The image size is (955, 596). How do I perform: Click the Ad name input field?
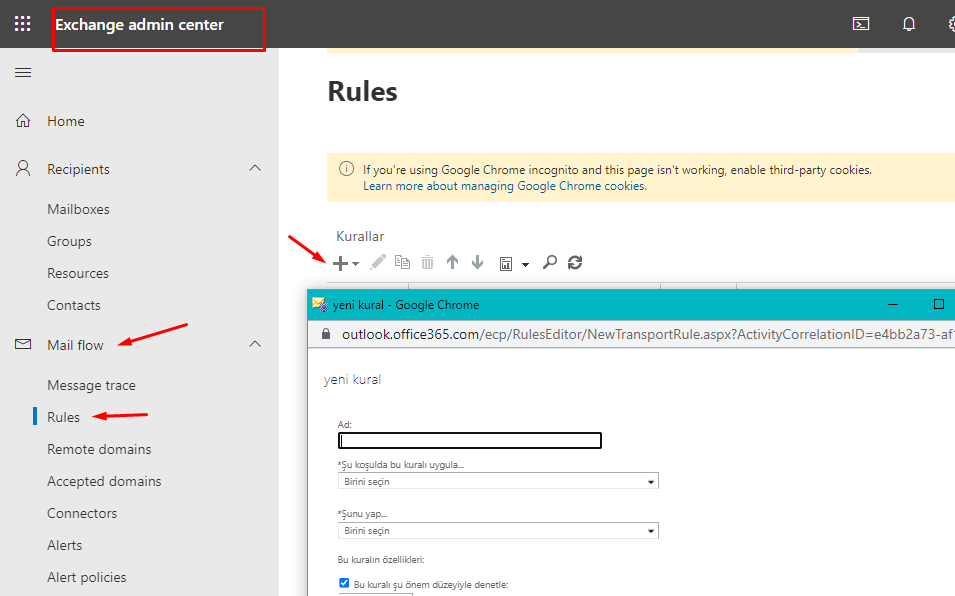click(x=470, y=440)
